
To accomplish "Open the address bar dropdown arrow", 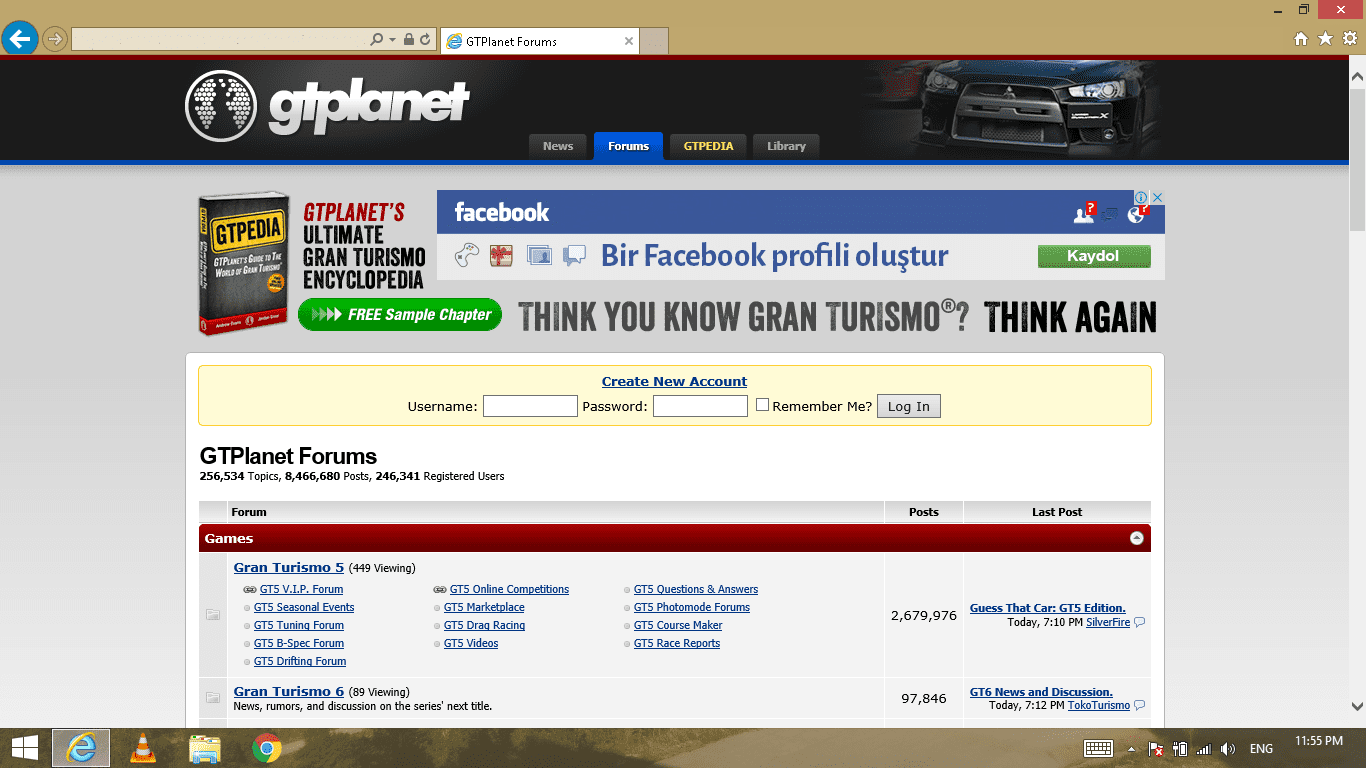I will [393, 40].
